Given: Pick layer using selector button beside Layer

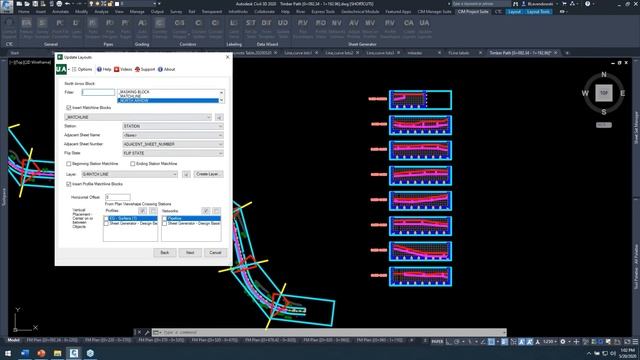Looking at the screenshot, I should tap(186, 174).
